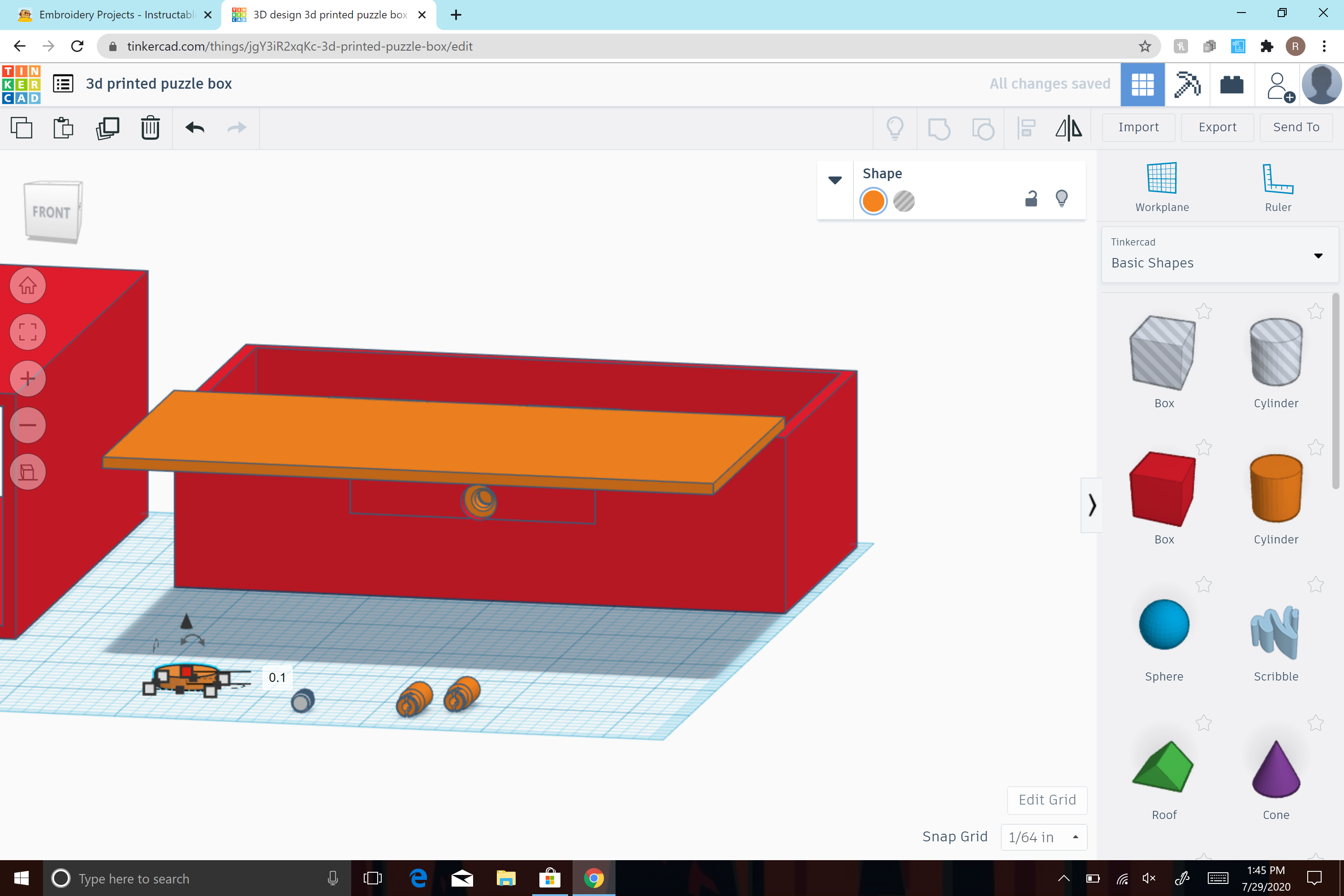Viewport: 1344px width, 896px height.
Task: Fit all in view
Action: 27,332
